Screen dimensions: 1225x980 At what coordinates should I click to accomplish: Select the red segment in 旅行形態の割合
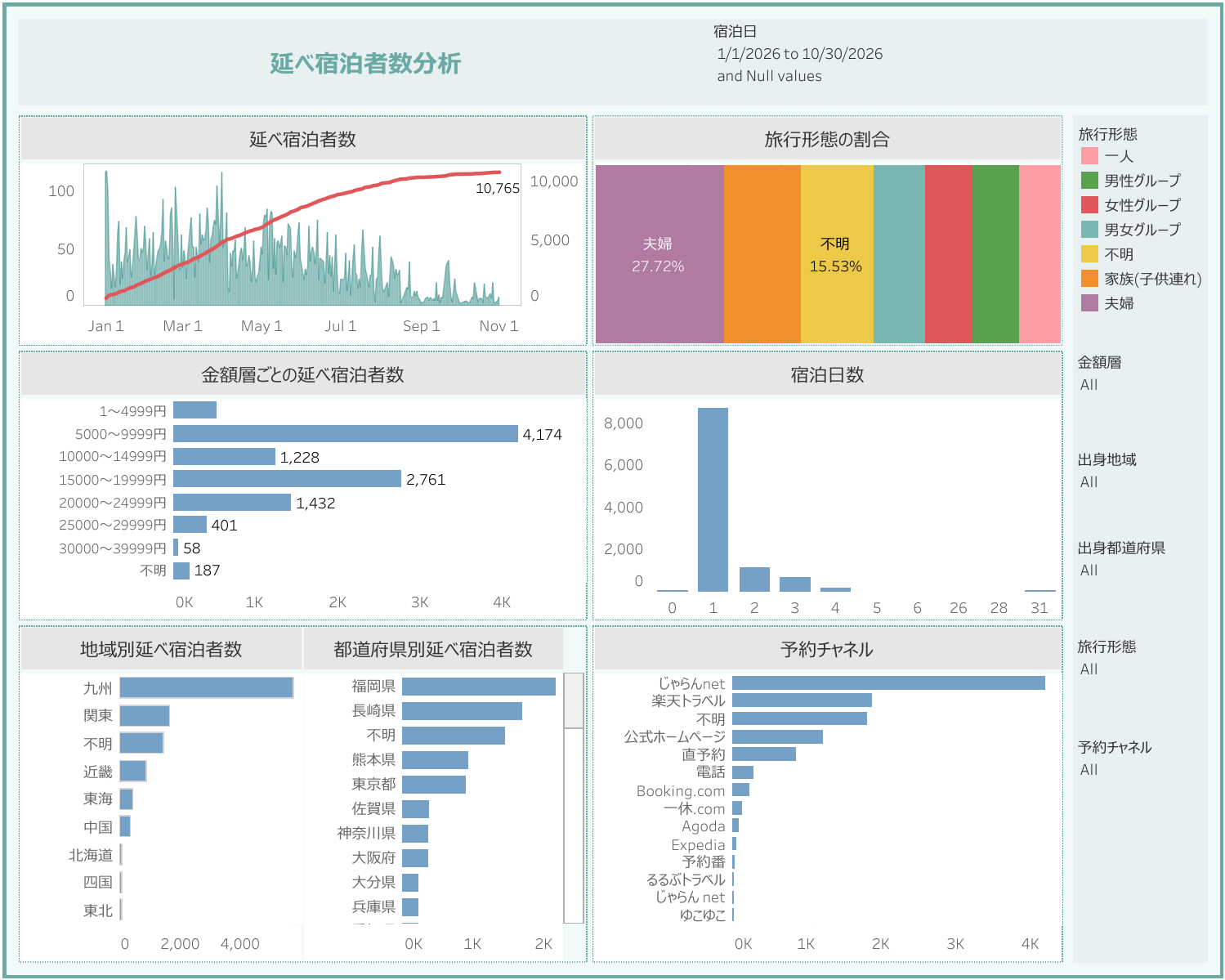pyautogui.click(x=949, y=254)
